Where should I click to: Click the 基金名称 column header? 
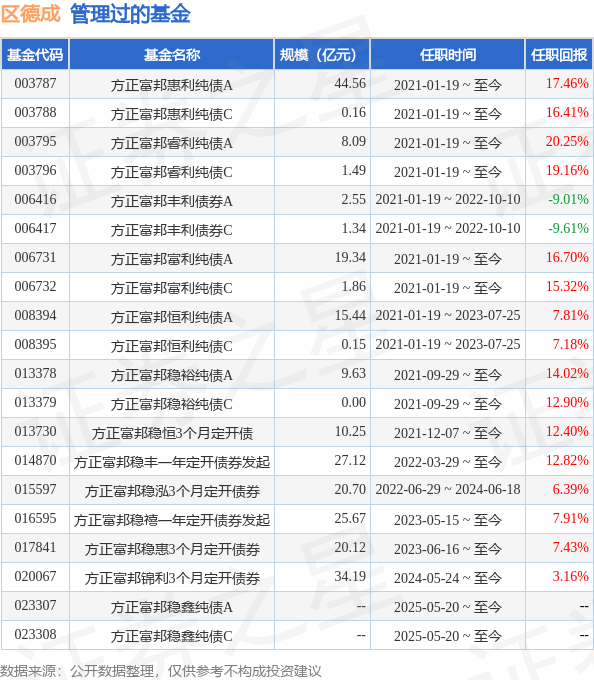coord(172,55)
